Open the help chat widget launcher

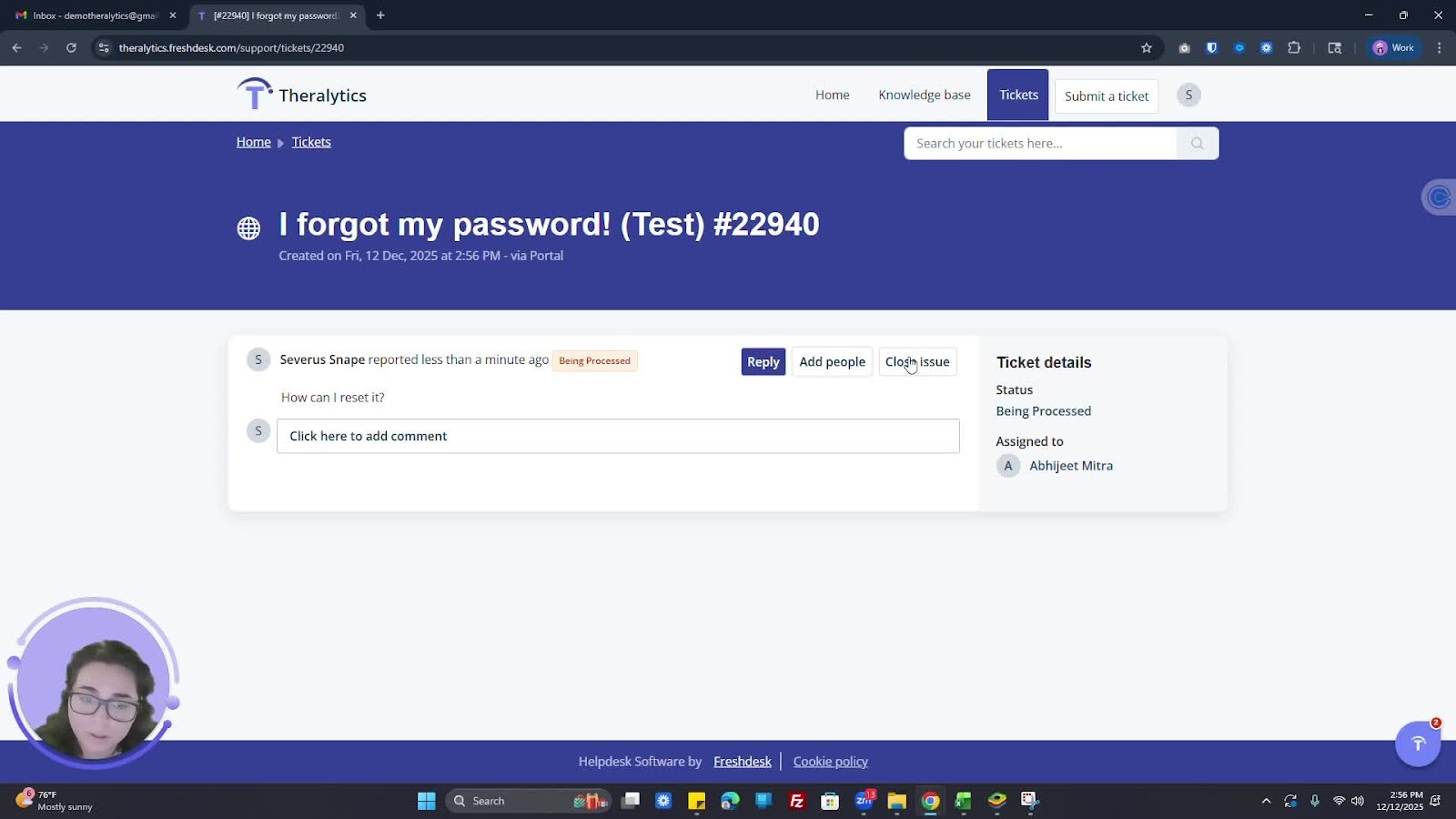(x=1418, y=743)
